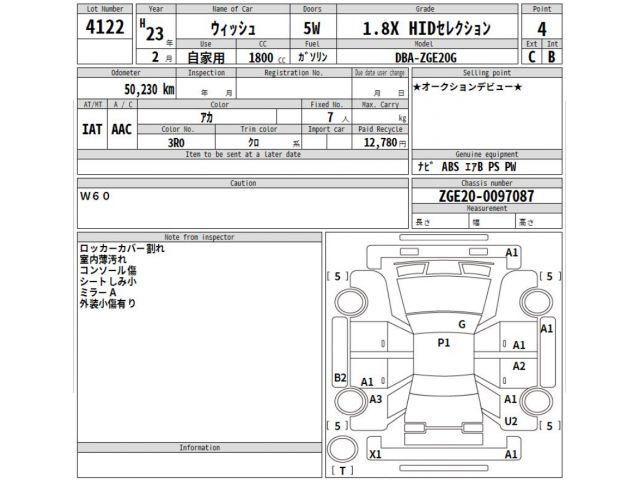Click the air conditioning code AAC
This screenshot has height=480, width=640.
pos(121,129)
